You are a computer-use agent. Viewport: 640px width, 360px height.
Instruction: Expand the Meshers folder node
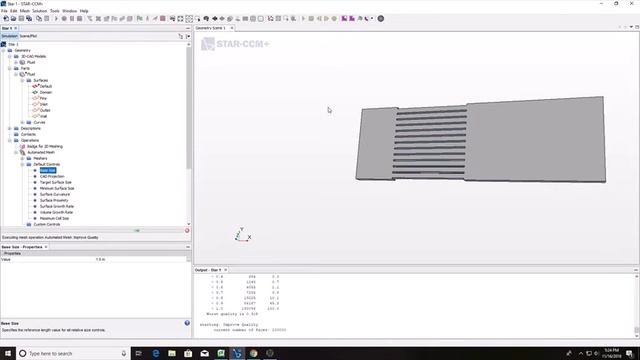click(22, 158)
